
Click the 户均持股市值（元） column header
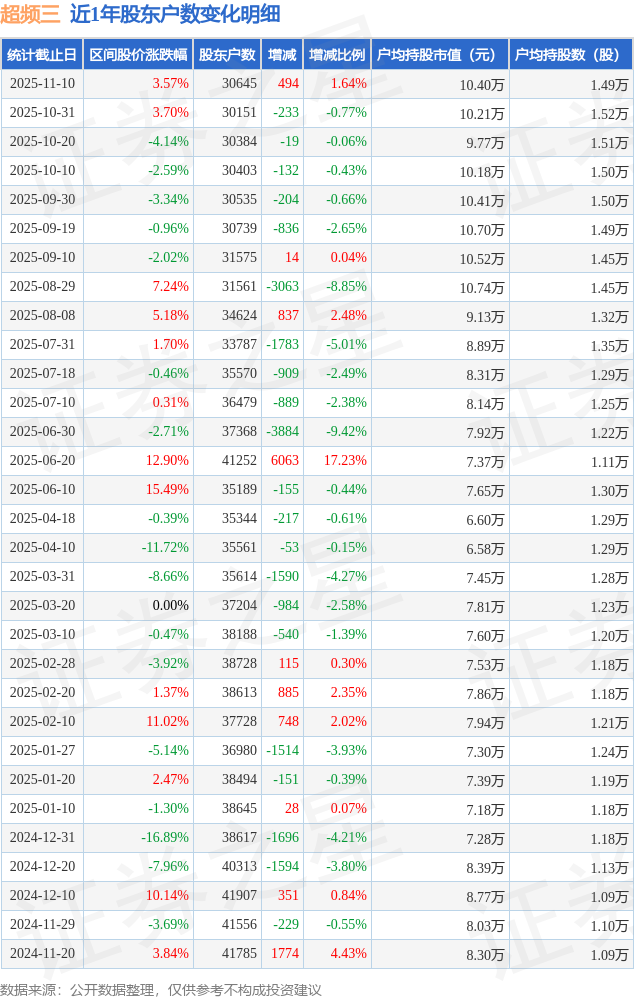(439, 55)
